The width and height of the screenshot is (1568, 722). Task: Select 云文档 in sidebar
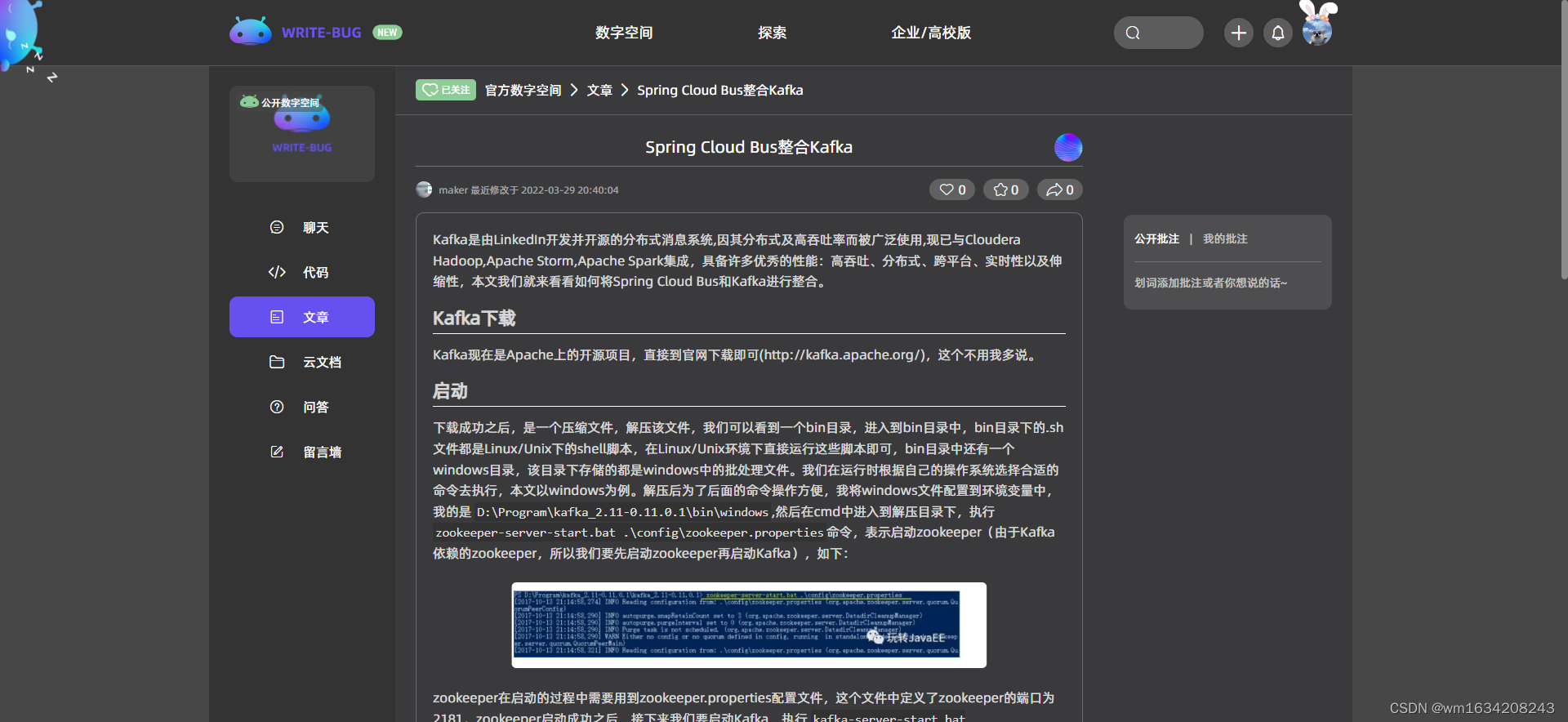pos(302,362)
